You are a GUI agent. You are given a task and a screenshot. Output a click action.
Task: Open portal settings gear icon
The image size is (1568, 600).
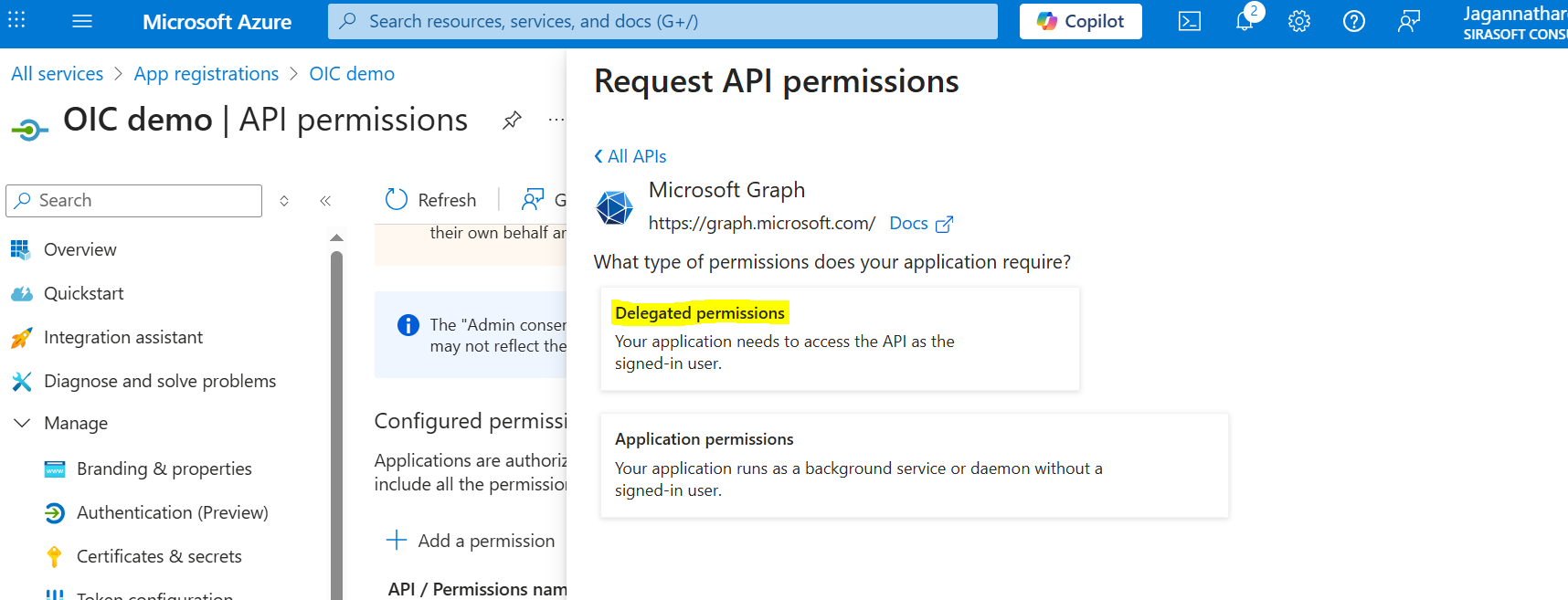(x=1299, y=21)
